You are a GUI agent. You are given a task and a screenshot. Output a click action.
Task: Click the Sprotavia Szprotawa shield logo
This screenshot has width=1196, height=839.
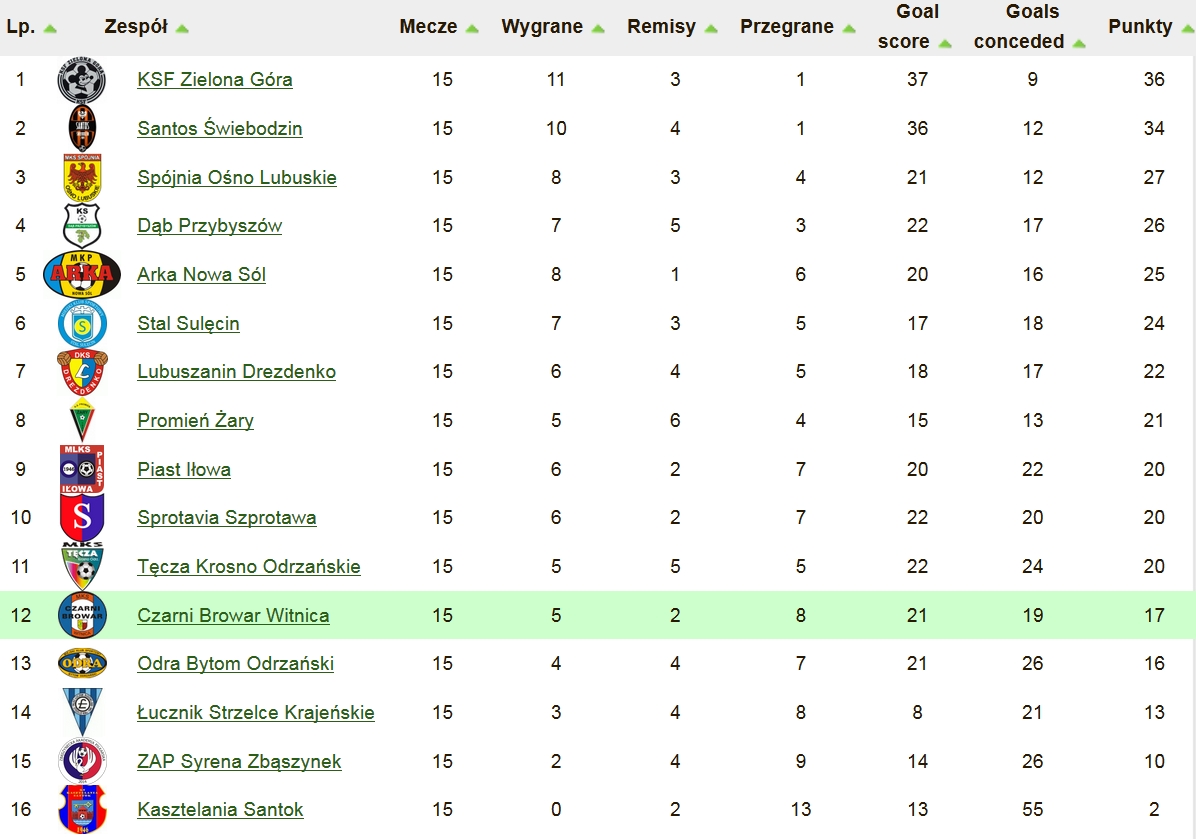[82, 517]
